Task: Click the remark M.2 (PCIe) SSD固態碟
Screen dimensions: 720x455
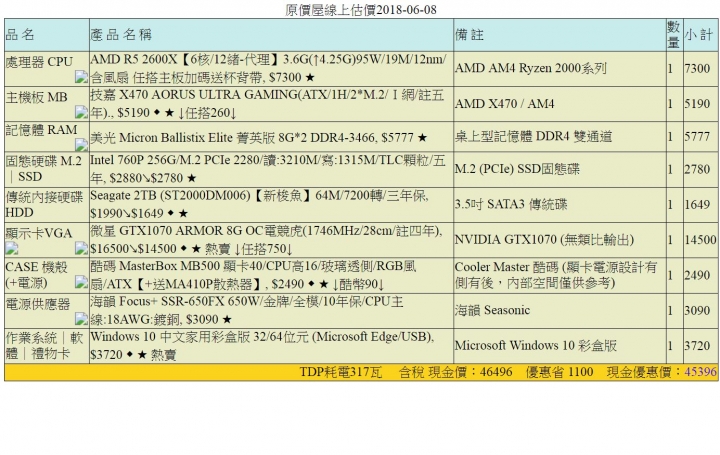Action: (517, 169)
